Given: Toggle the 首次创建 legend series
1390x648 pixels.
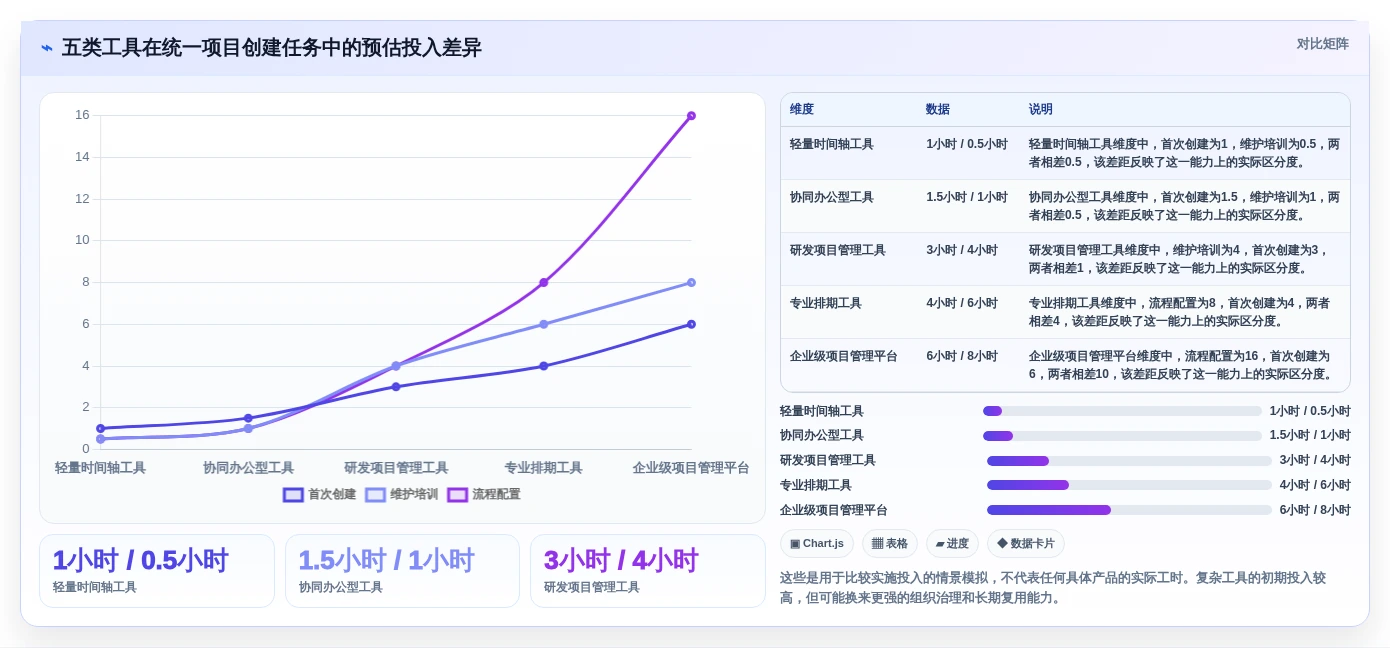Looking at the screenshot, I should tap(319, 494).
